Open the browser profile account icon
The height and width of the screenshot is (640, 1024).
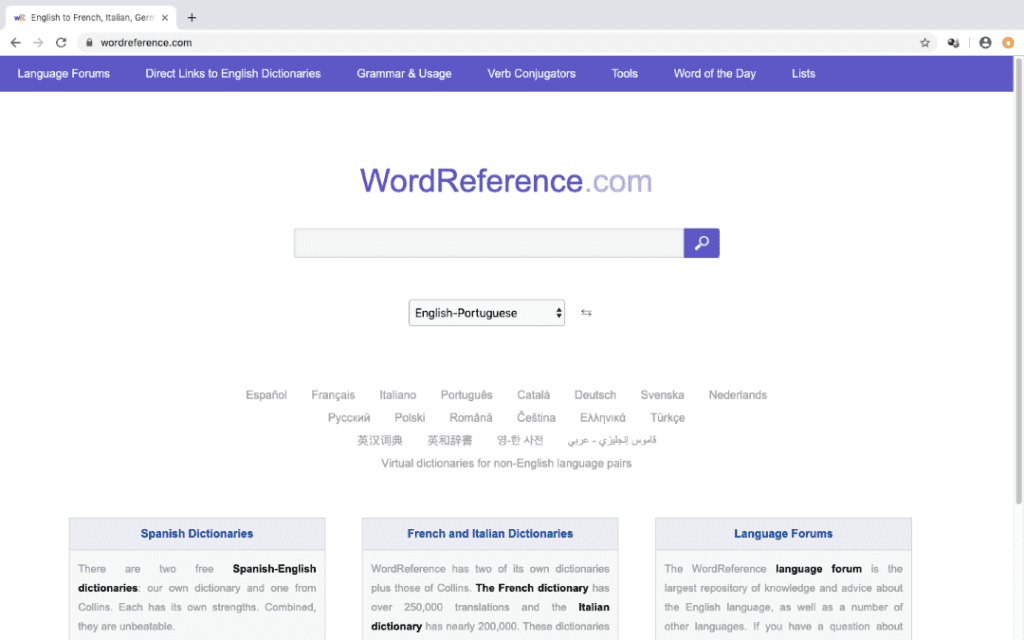[x=985, y=43]
